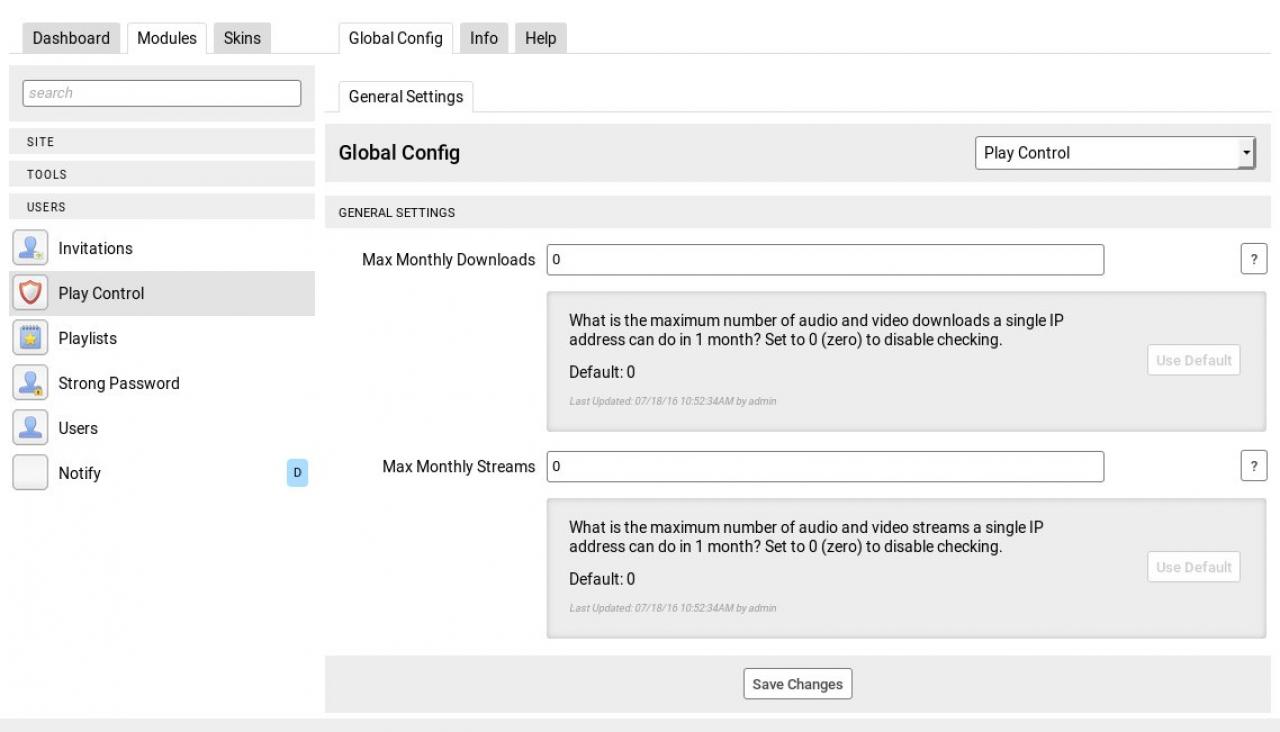This screenshot has height=732, width=1280.
Task: Click the Max Monthly Streams input field
Action: pos(825,466)
